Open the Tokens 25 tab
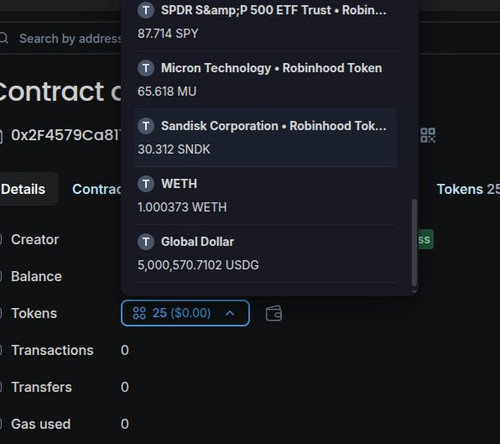The image size is (500, 444). pos(468,189)
